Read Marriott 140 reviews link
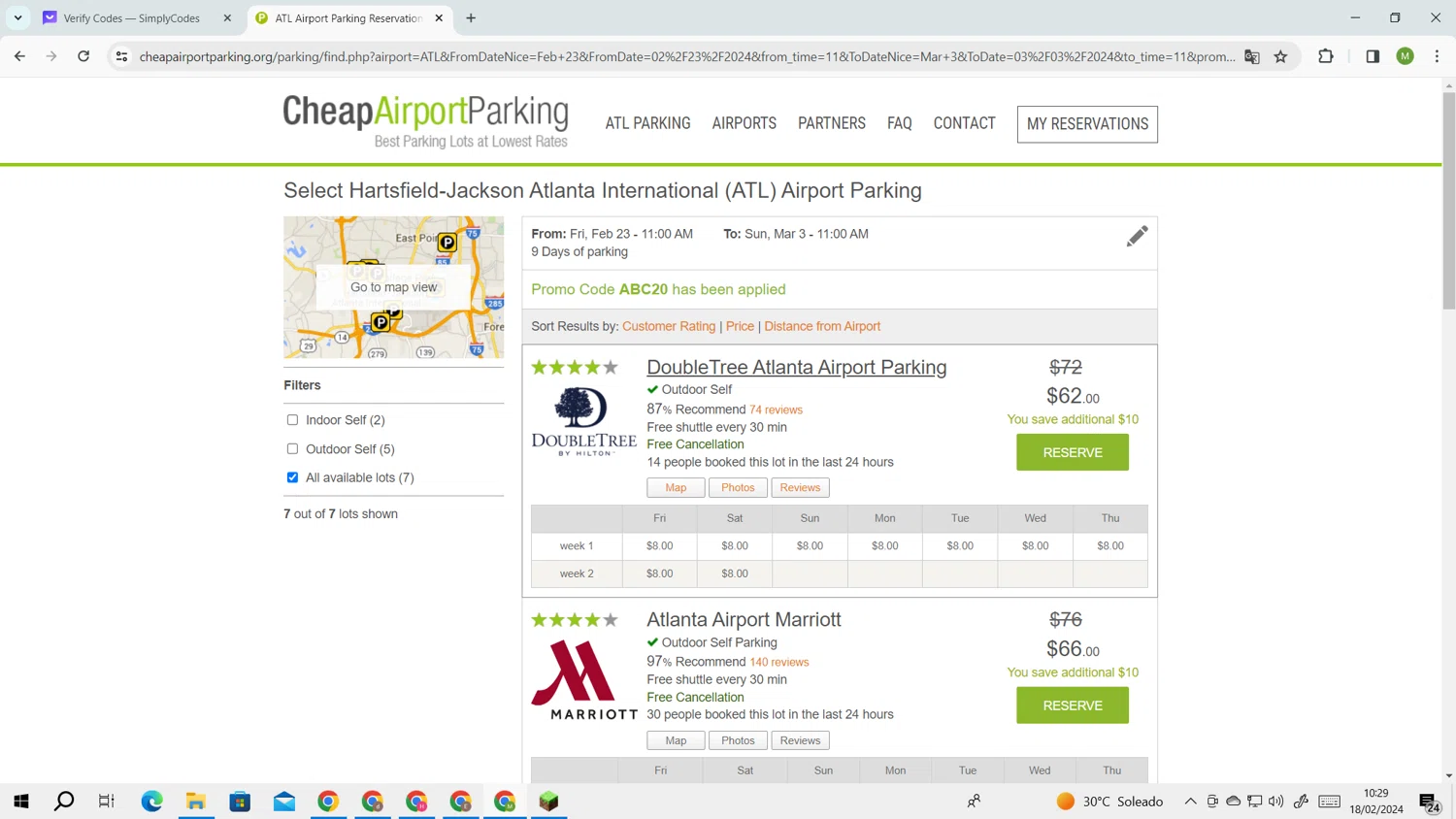Screen dimensions: 1456x819 [779, 662]
